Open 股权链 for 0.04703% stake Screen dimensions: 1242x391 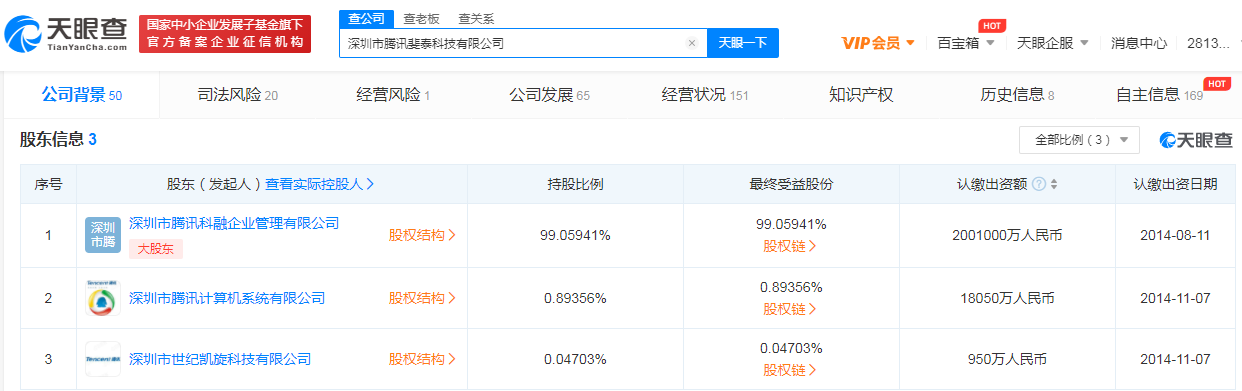point(790,369)
